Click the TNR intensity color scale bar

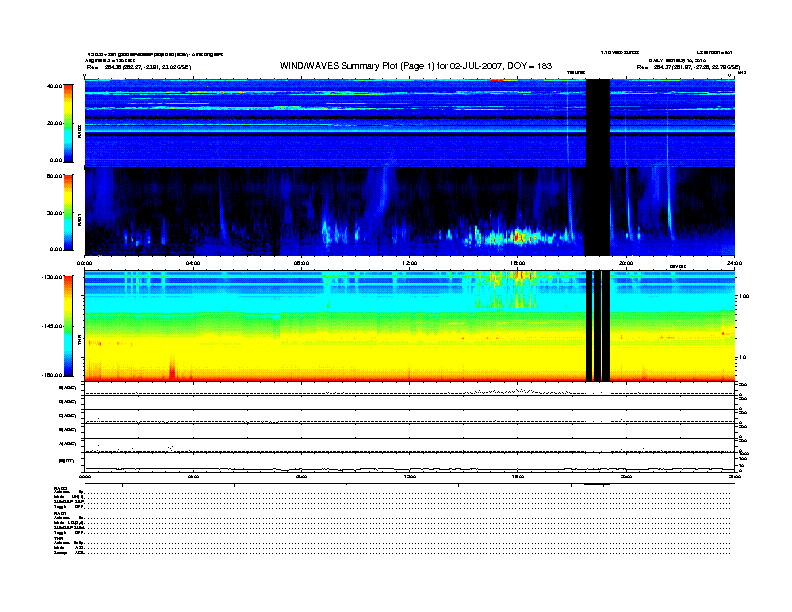pos(68,326)
